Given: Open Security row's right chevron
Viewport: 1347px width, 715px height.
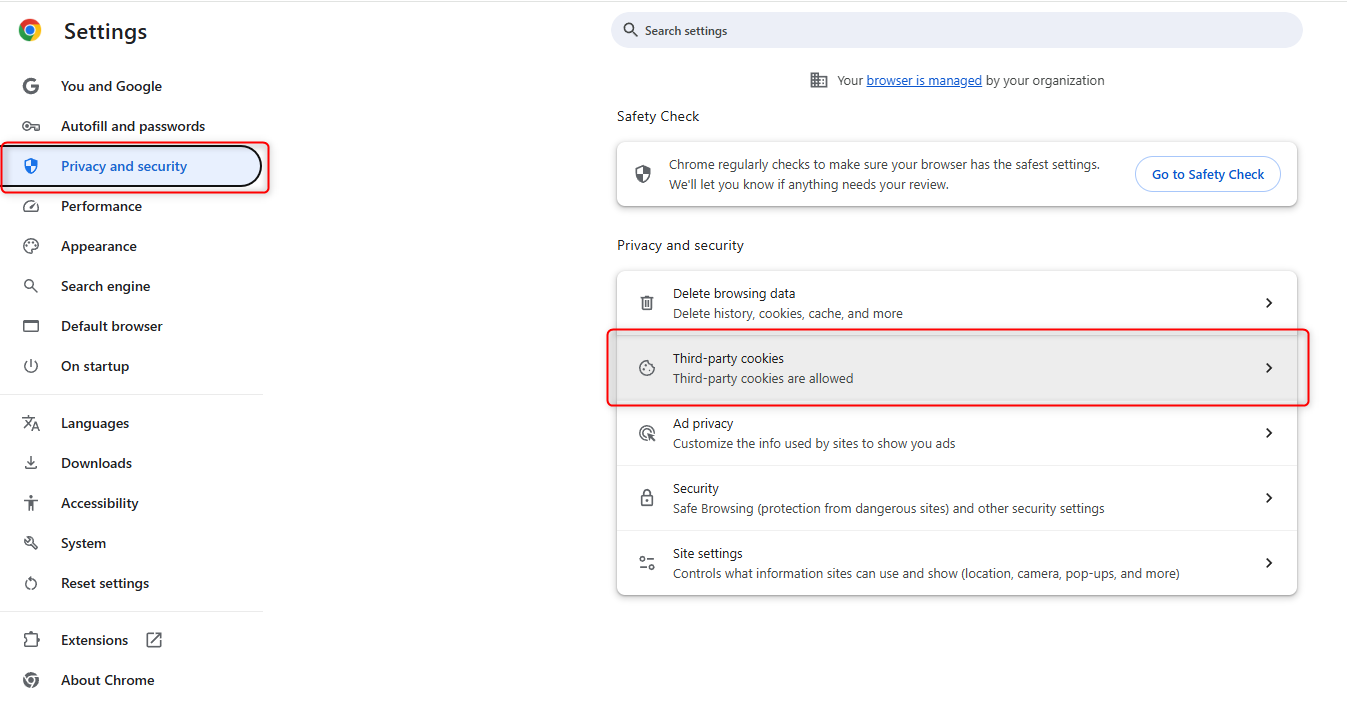Looking at the screenshot, I should pyautogui.click(x=1269, y=498).
